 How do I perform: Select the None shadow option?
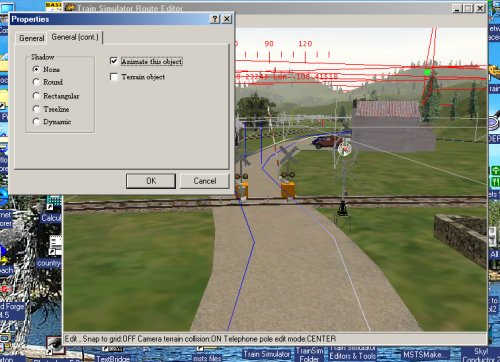36,69
